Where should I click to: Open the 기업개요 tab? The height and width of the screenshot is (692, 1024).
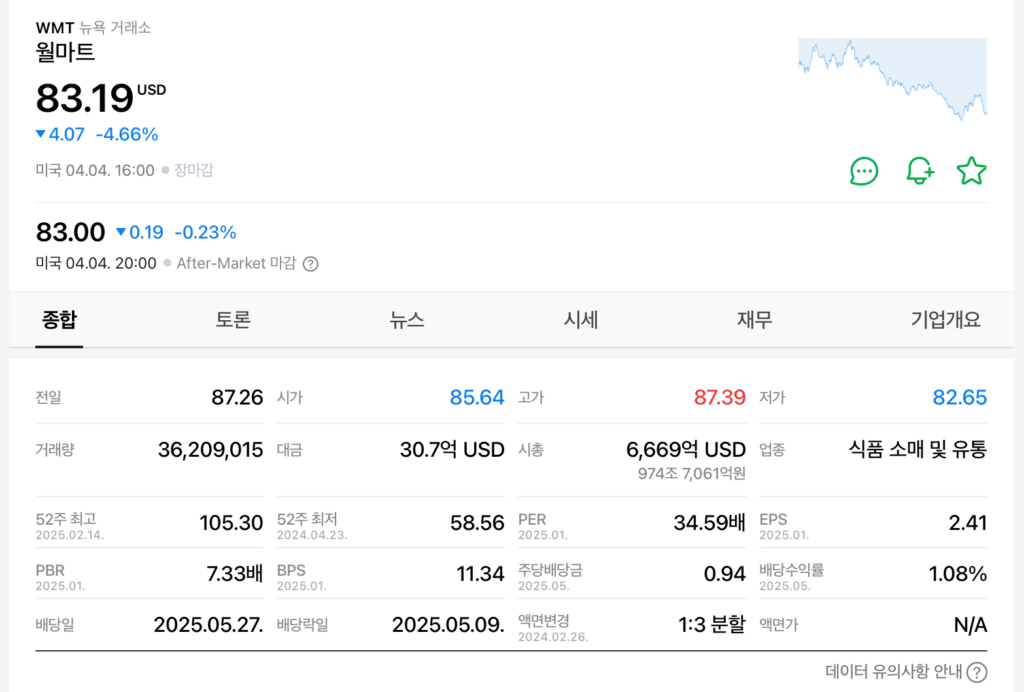[x=946, y=320]
